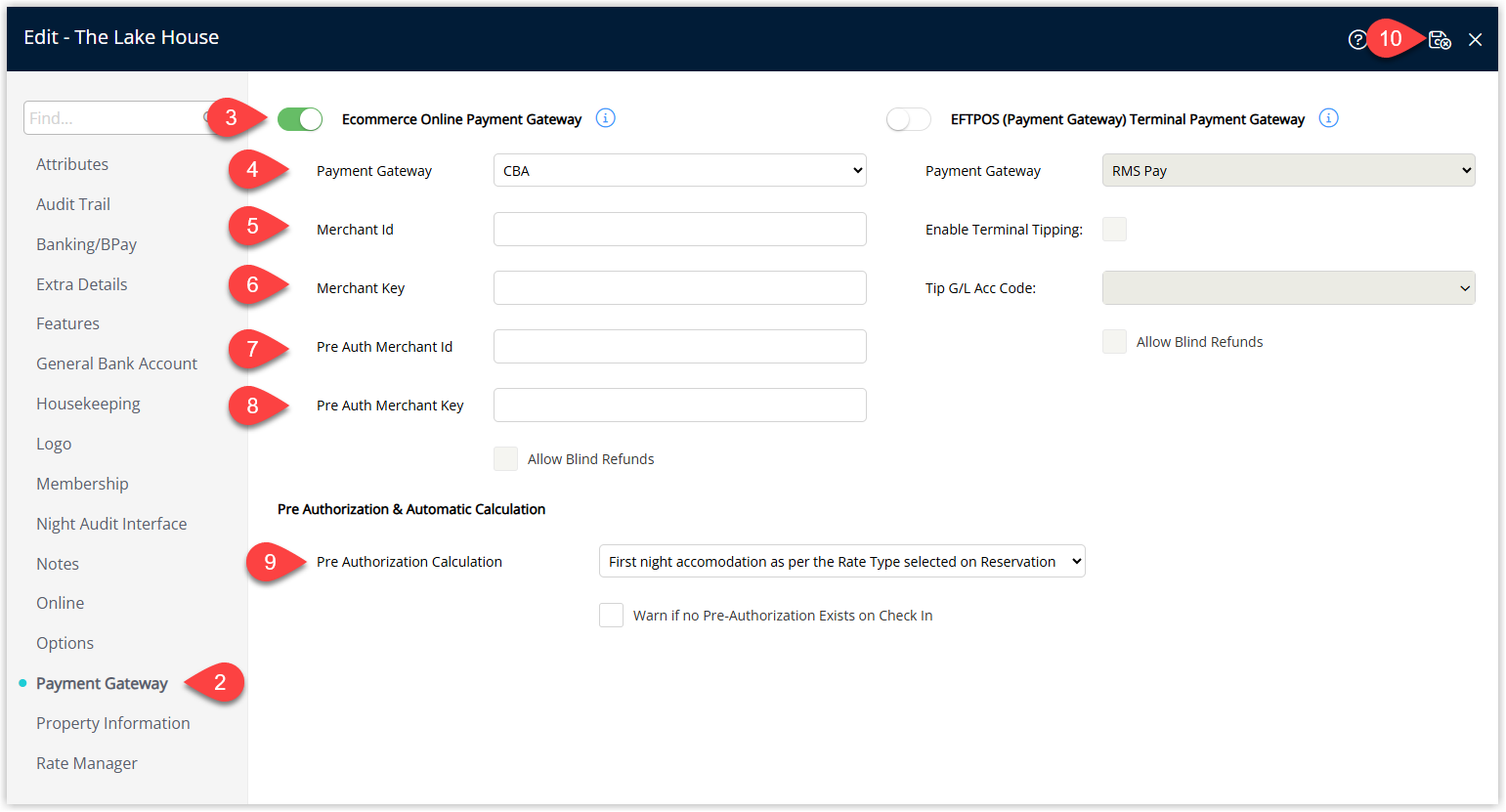
Task: Focus the Pre Auth Merchant Id field
Action: 680,346
